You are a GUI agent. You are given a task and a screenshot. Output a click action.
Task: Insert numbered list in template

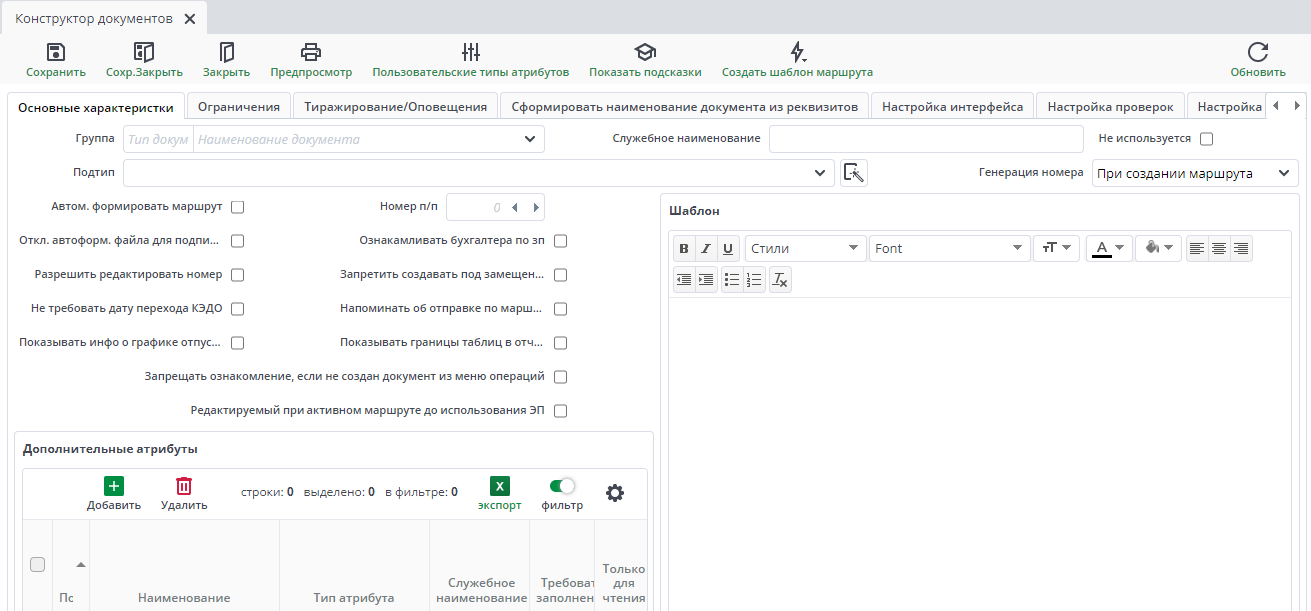(754, 280)
